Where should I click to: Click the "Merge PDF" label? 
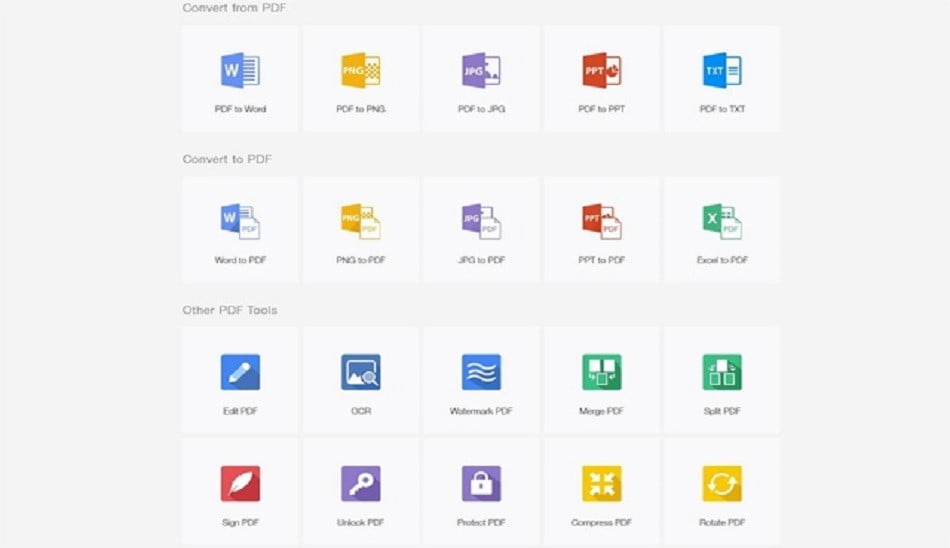(602, 411)
